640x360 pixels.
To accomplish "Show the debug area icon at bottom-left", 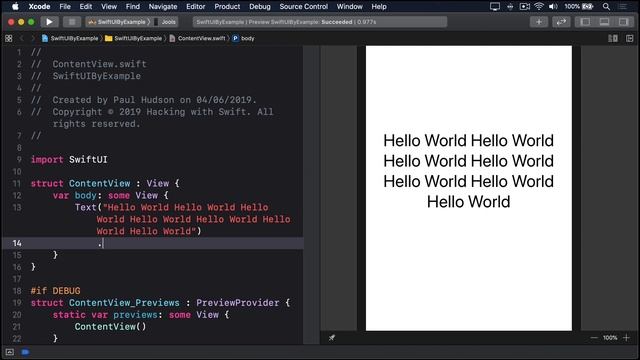I will [x=10, y=352].
